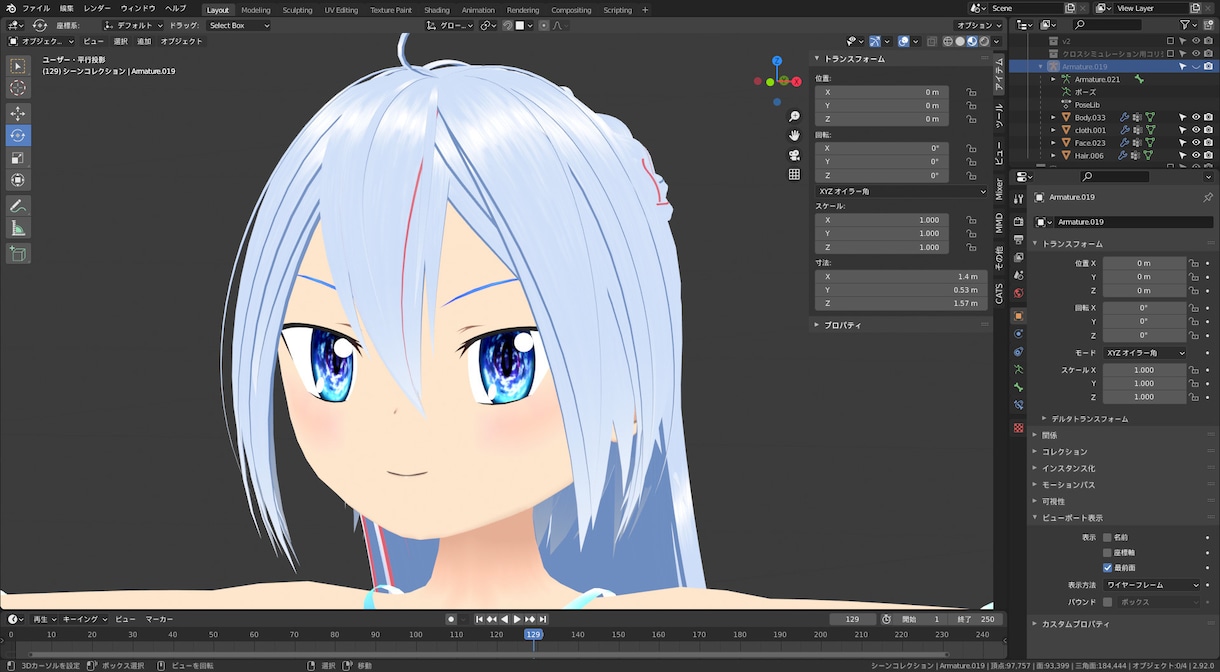Open the MMD sidebar tab
The width and height of the screenshot is (1220, 672).
point(999,222)
